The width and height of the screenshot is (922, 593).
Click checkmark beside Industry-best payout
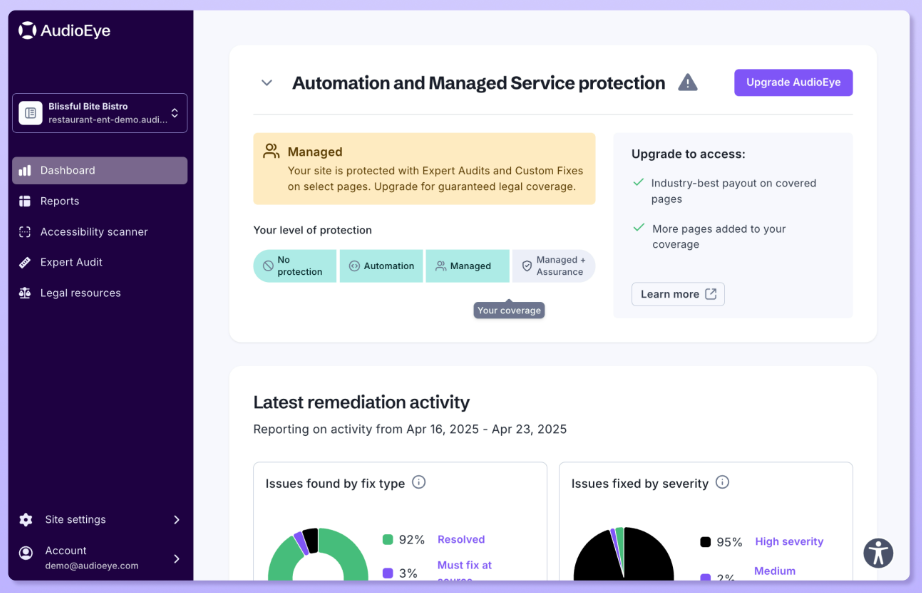click(638, 182)
